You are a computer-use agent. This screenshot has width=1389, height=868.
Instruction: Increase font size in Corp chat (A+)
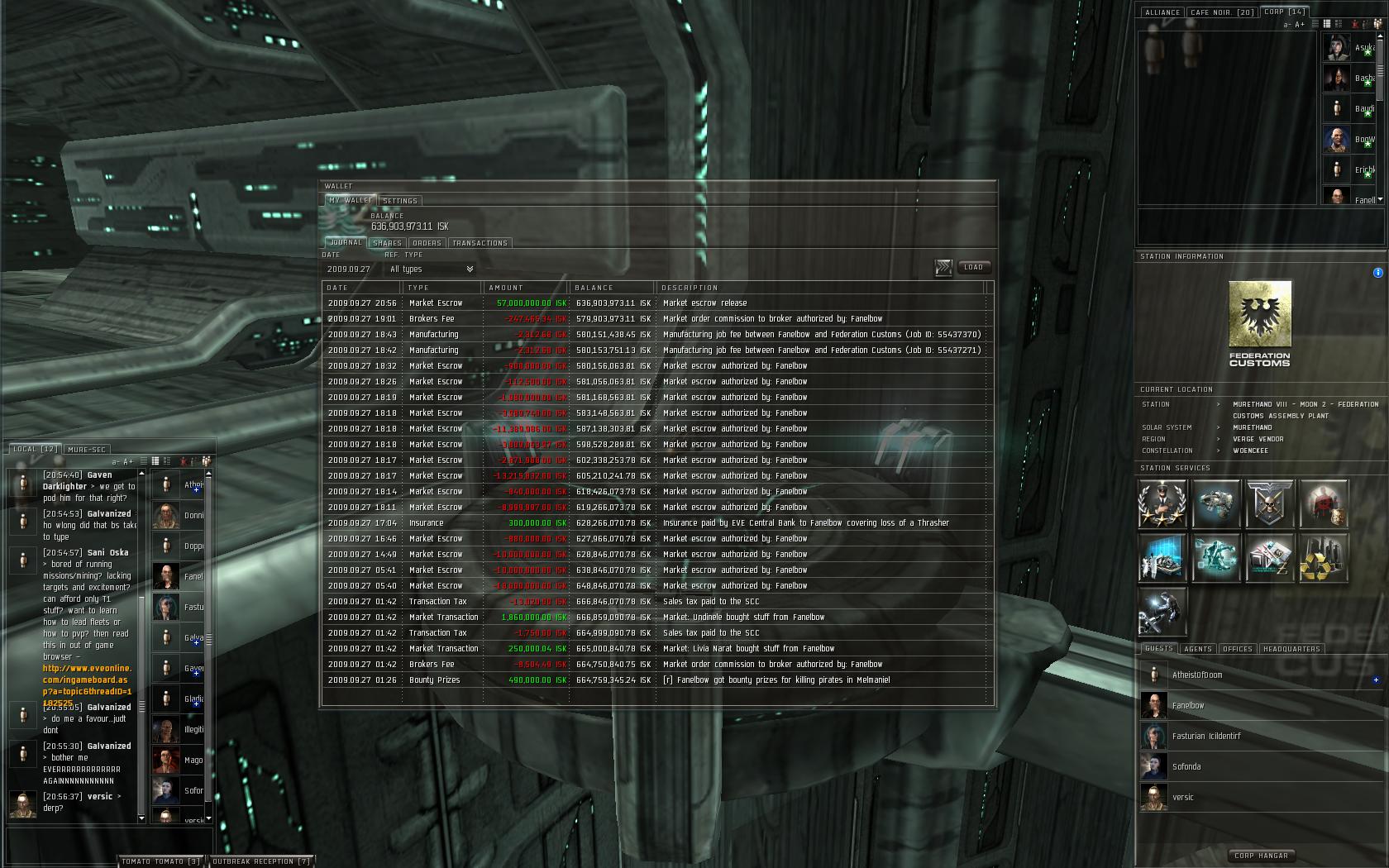[x=1300, y=25]
